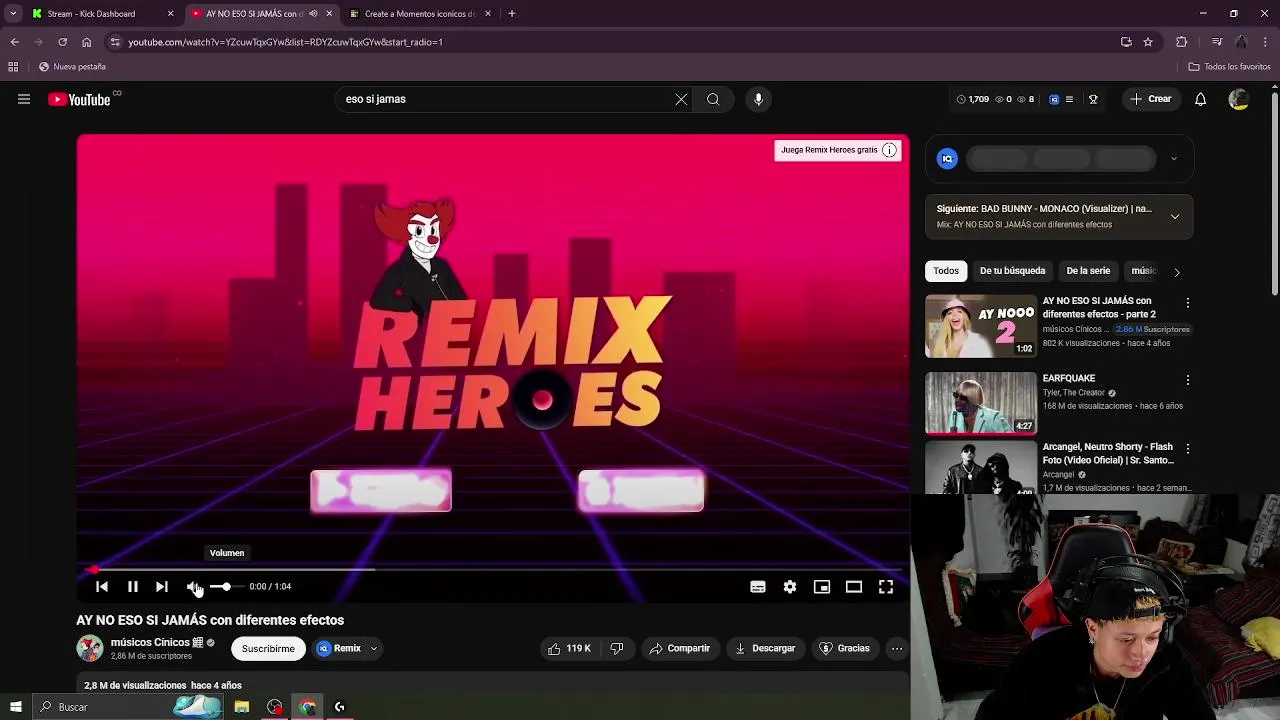Adjust the volume slider handle
Image resolution: width=1280 pixels, height=720 pixels.
(x=226, y=587)
